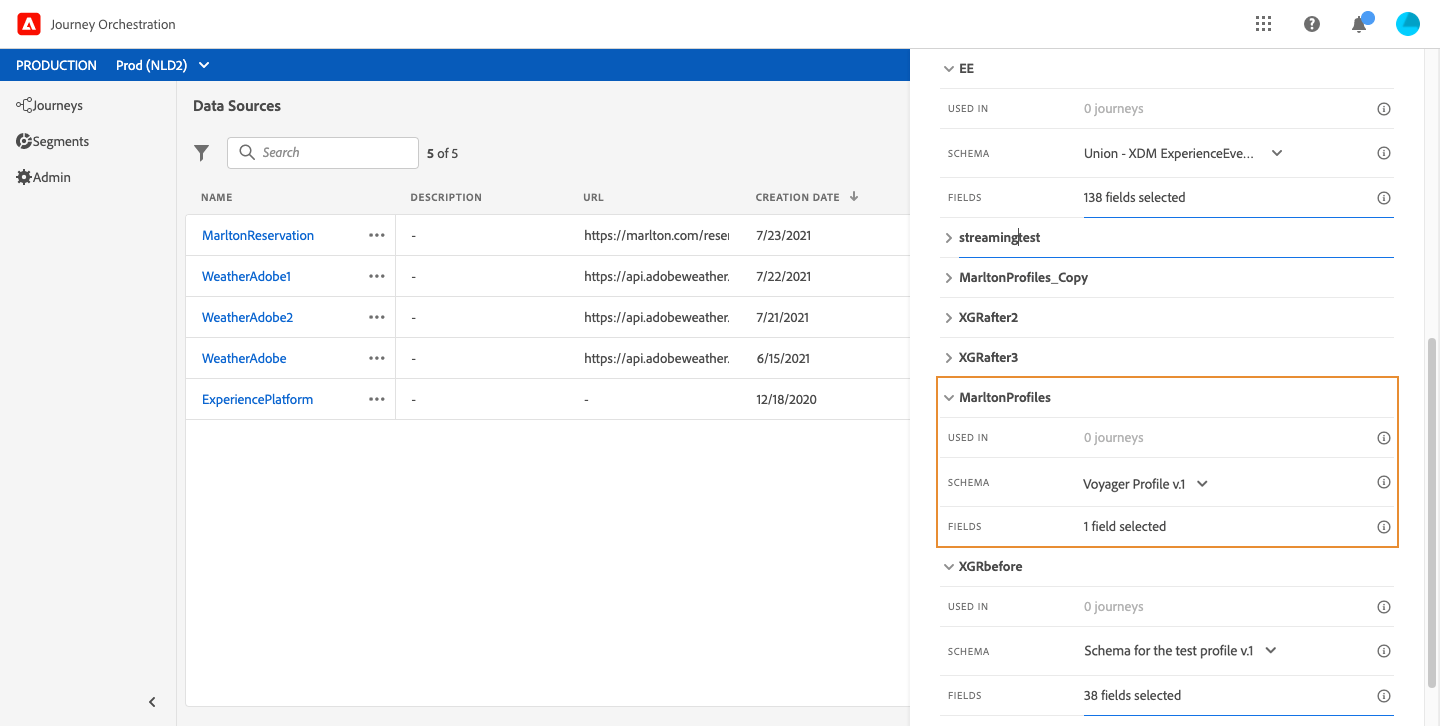
Task: Go to Journeys in sidebar
Action: point(49,105)
